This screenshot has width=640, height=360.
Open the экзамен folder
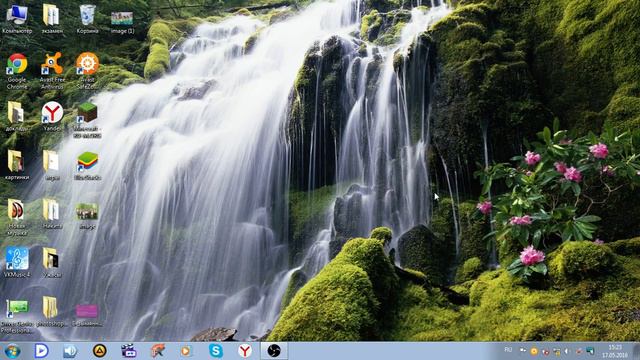[x=51, y=18]
